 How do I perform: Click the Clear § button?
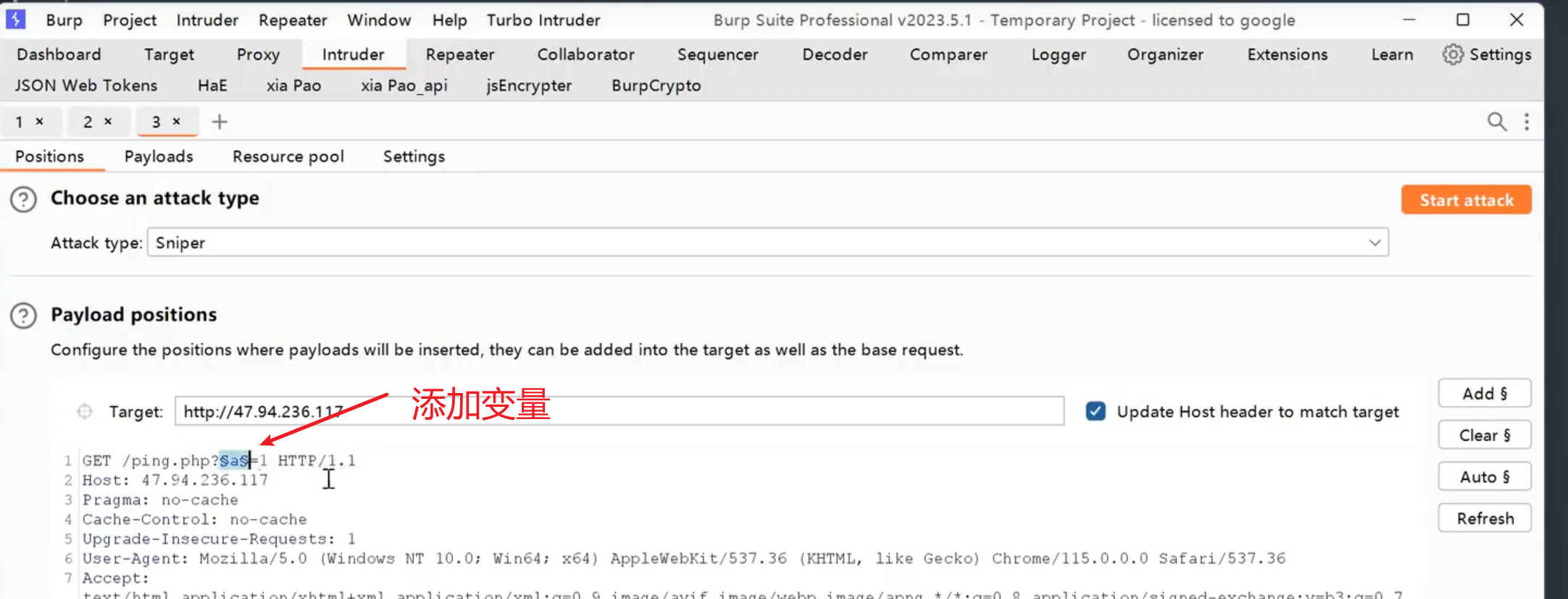[1484, 435]
